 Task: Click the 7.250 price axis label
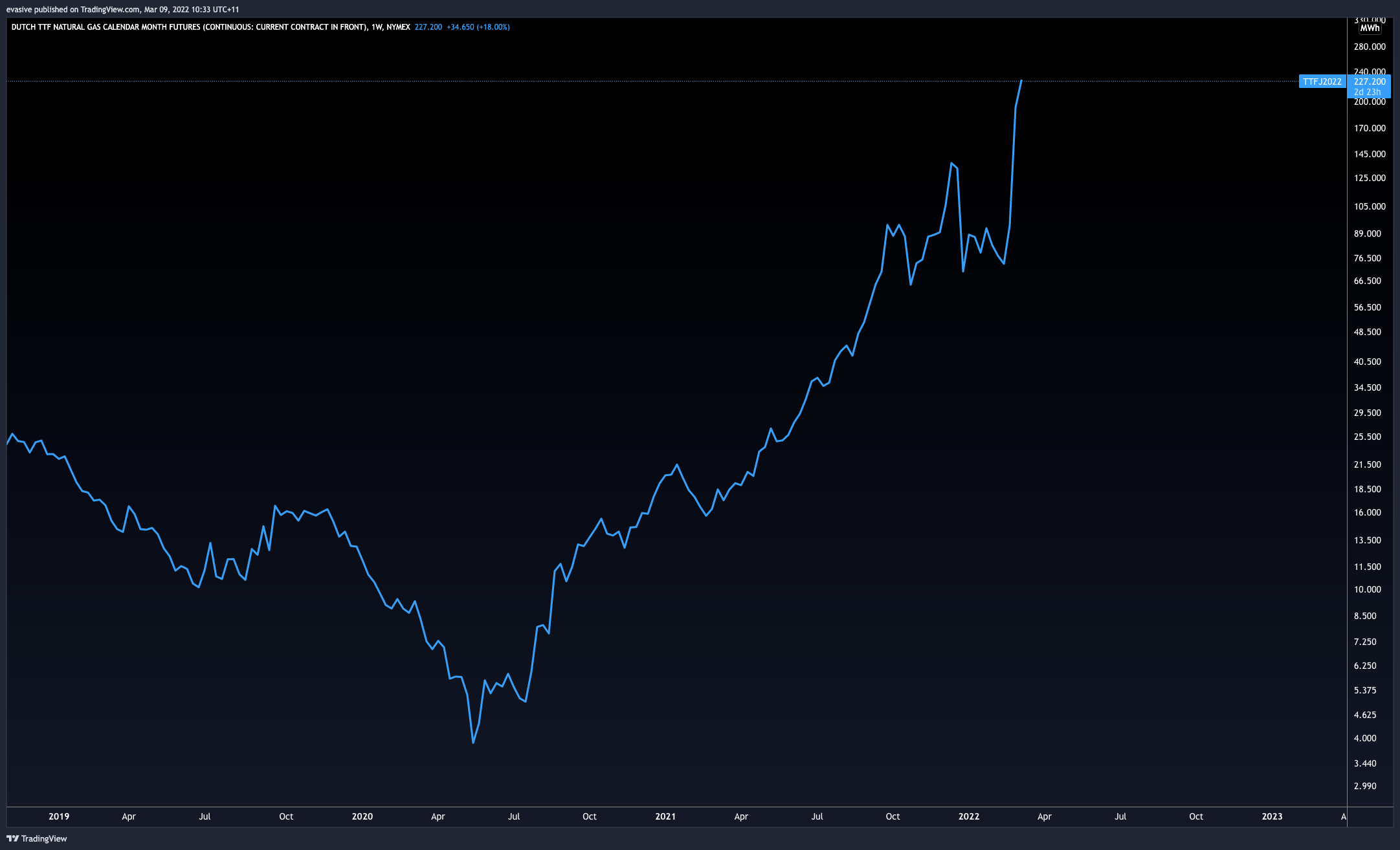pos(1365,642)
